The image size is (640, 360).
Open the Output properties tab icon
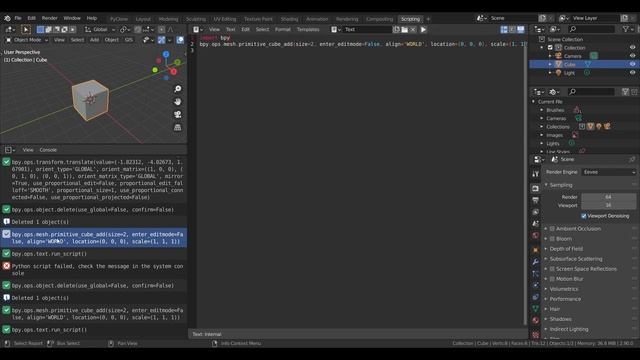click(536, 200)
